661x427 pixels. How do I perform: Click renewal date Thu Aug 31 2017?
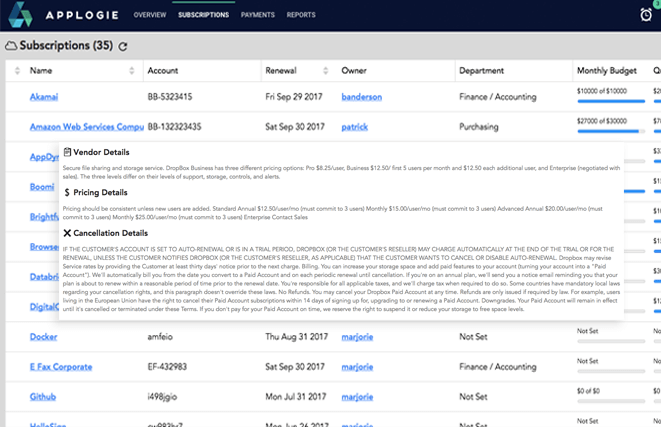(x=296, y=337)
